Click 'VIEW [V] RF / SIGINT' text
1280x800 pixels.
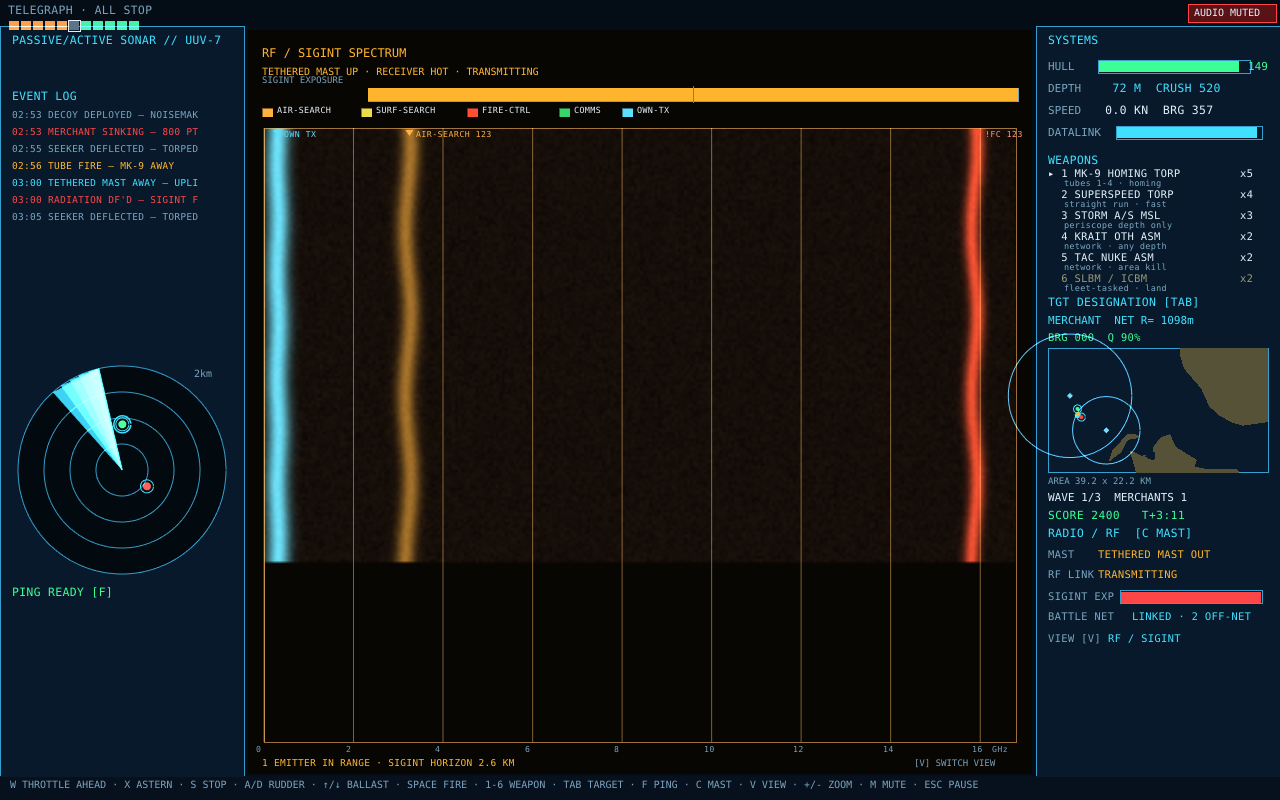1114,638
